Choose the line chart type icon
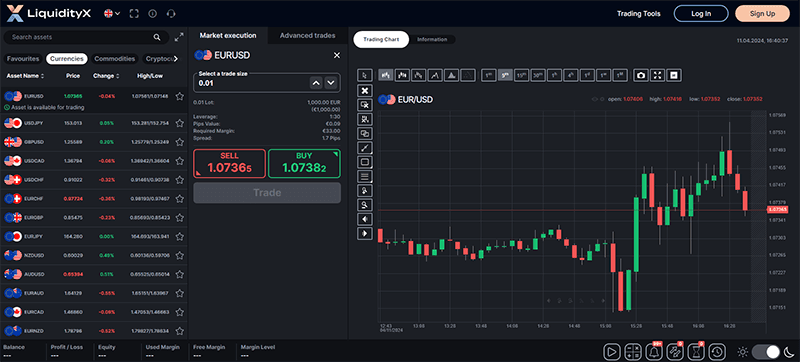 coord(435,75)
